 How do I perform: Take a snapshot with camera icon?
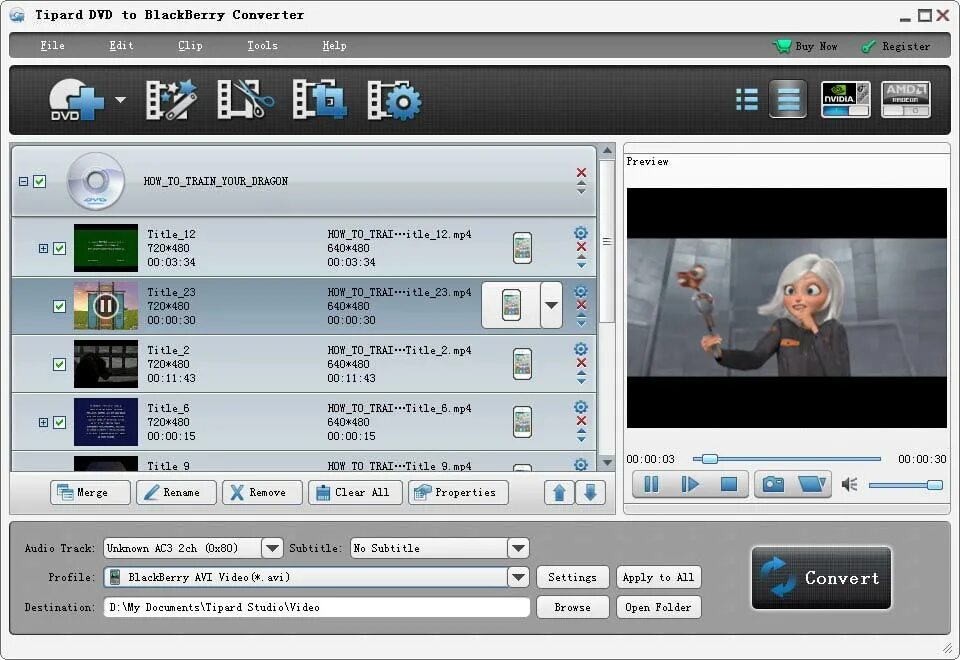click(773, 484)
